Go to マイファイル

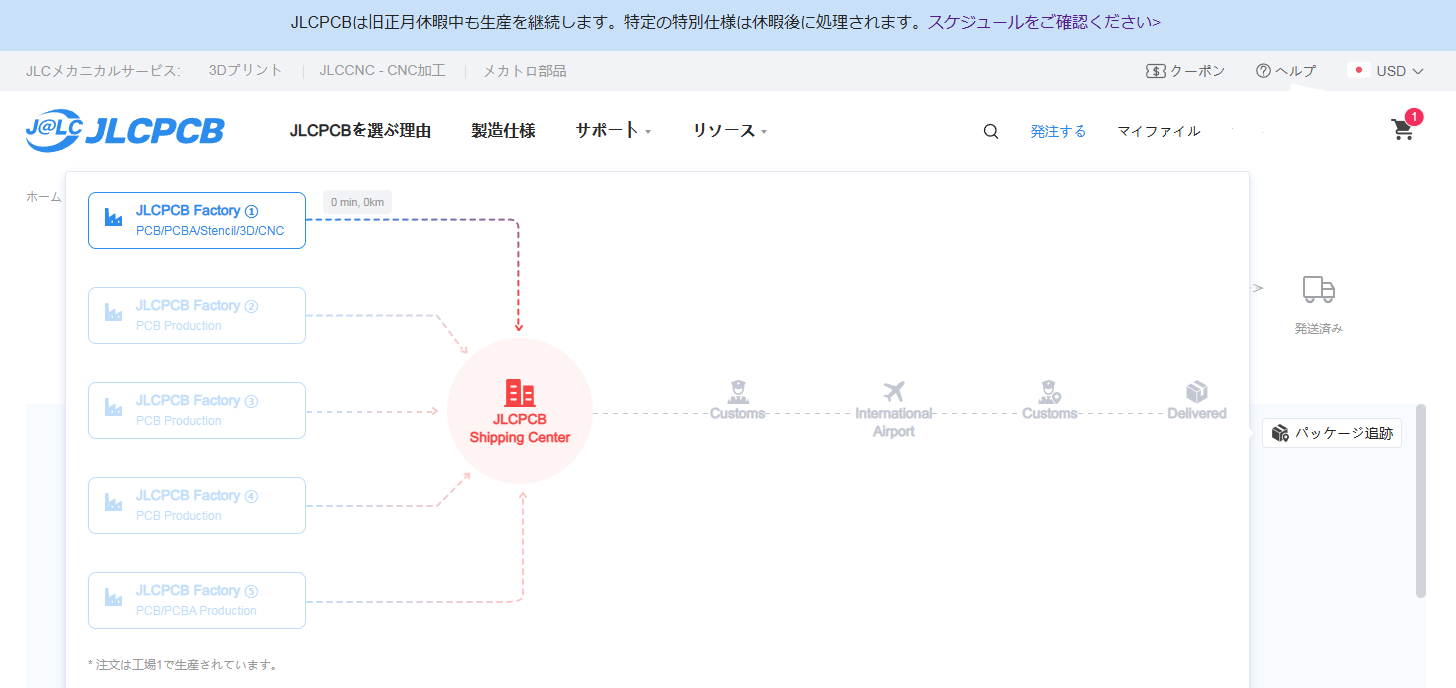[x=1159, y=131]
